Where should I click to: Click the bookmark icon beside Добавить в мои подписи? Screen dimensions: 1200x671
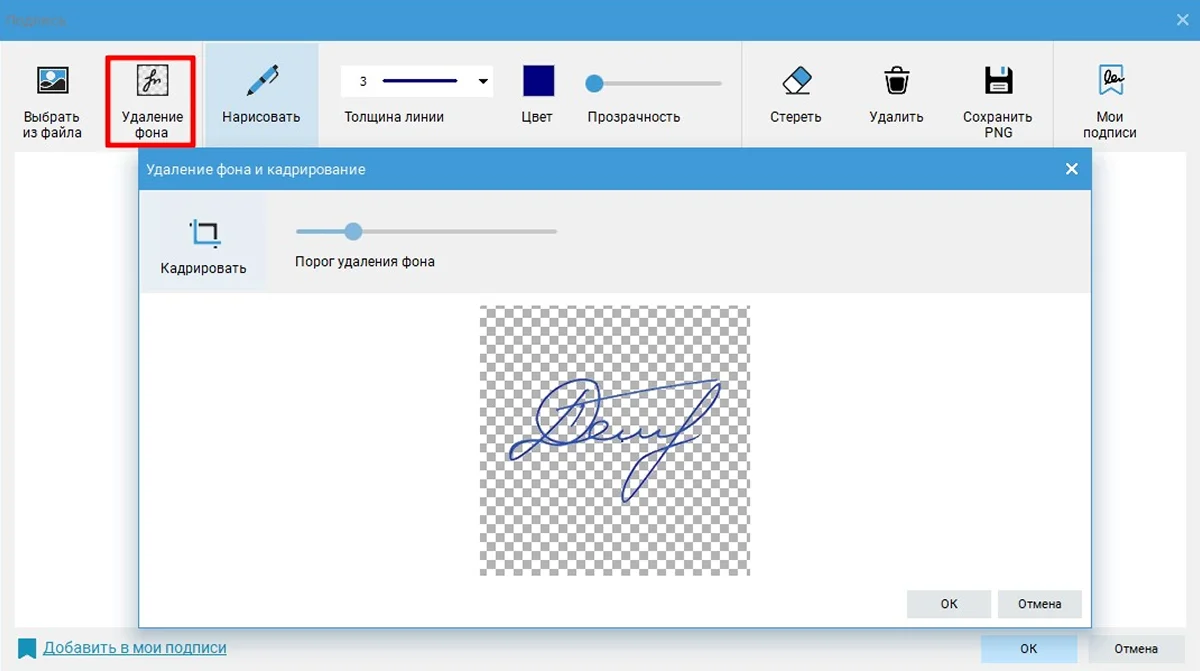[27, 648]
